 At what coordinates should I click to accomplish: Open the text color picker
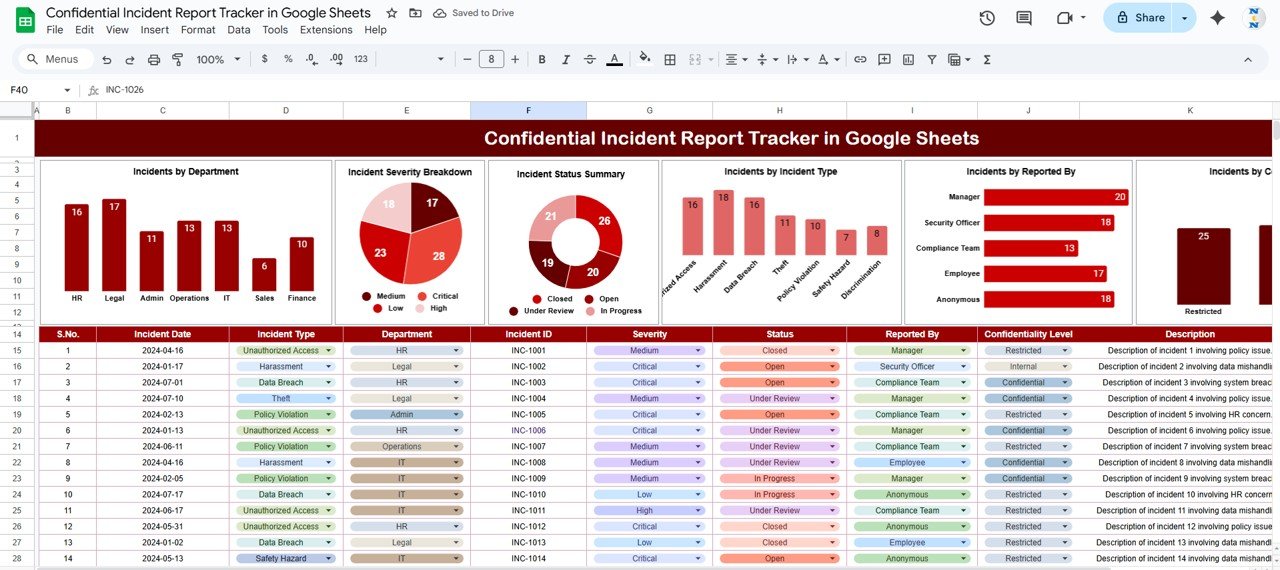(x=614, y=60)
